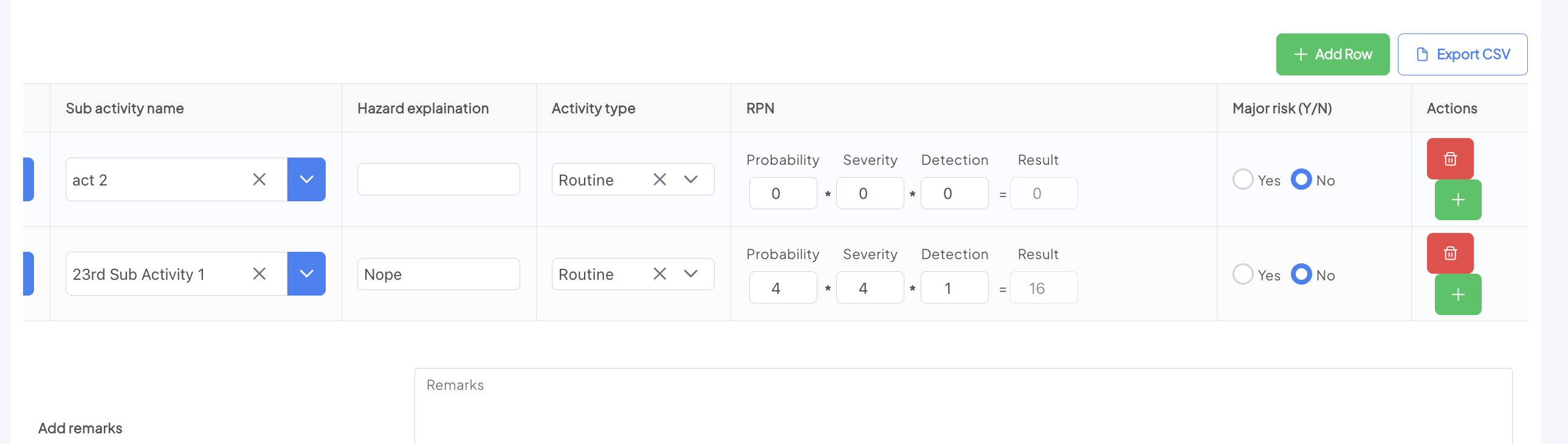This screenshot has width=1568, height=444.
Task: Clear the 23rd Sub Activity 1 selection
Action: (x=260, y=274)
